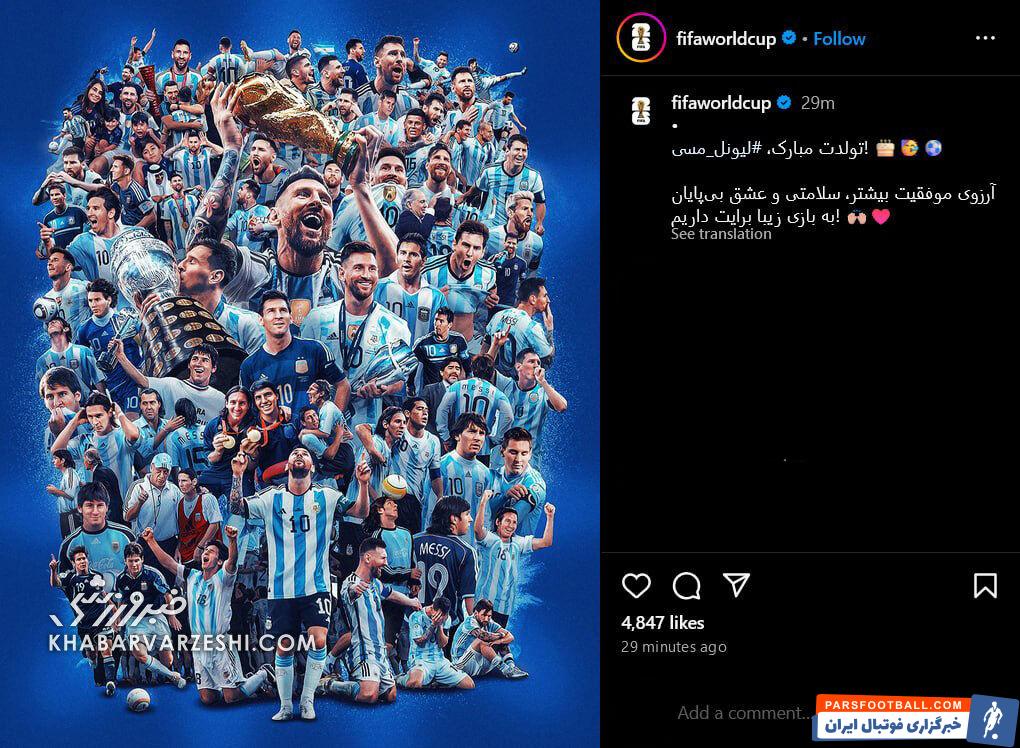Follow the fifaworldcup account
Image resolution: width=1020 pixels, height=748 pixels.
(839, 39)
